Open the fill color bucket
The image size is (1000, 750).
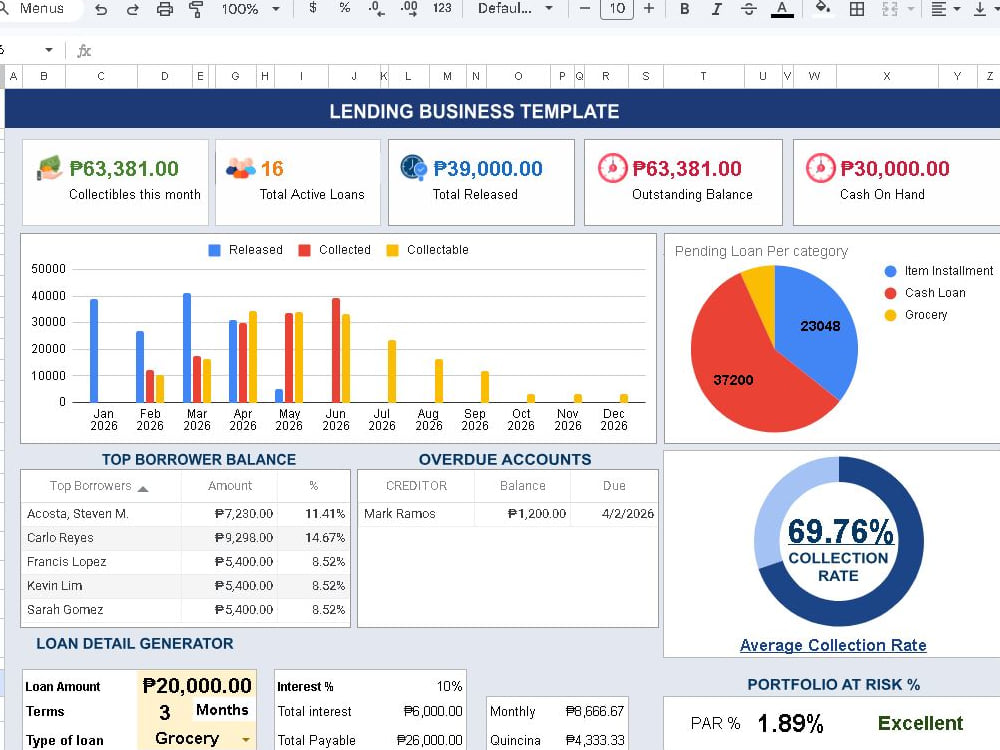pos(823,8)
